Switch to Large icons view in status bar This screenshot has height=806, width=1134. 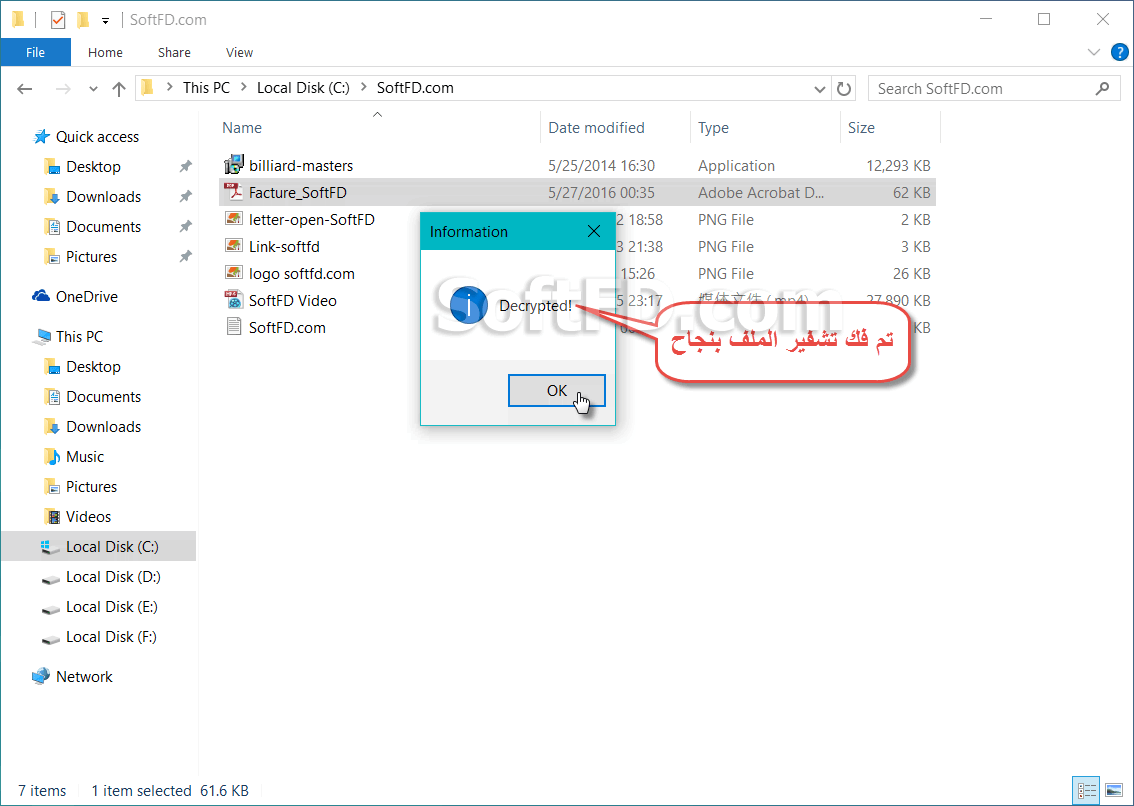tap(1114, 791)
